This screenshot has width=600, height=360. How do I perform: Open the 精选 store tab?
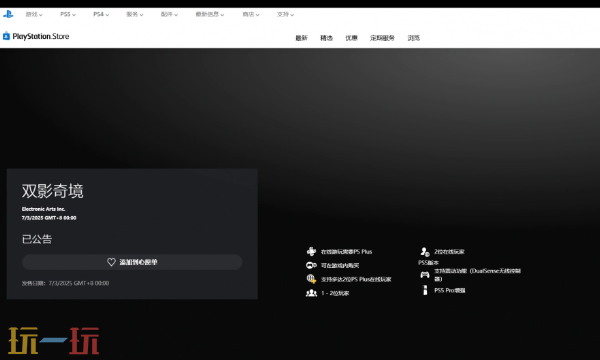pyautogui.click(x=326, y=38)
